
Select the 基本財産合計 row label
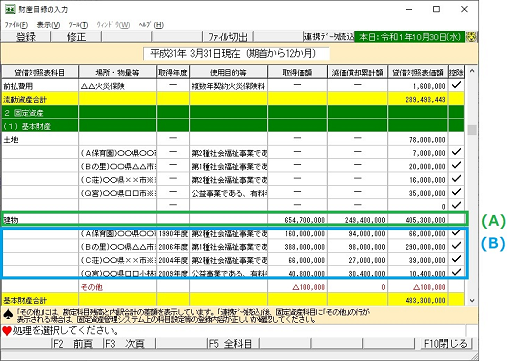pos(40,300)
